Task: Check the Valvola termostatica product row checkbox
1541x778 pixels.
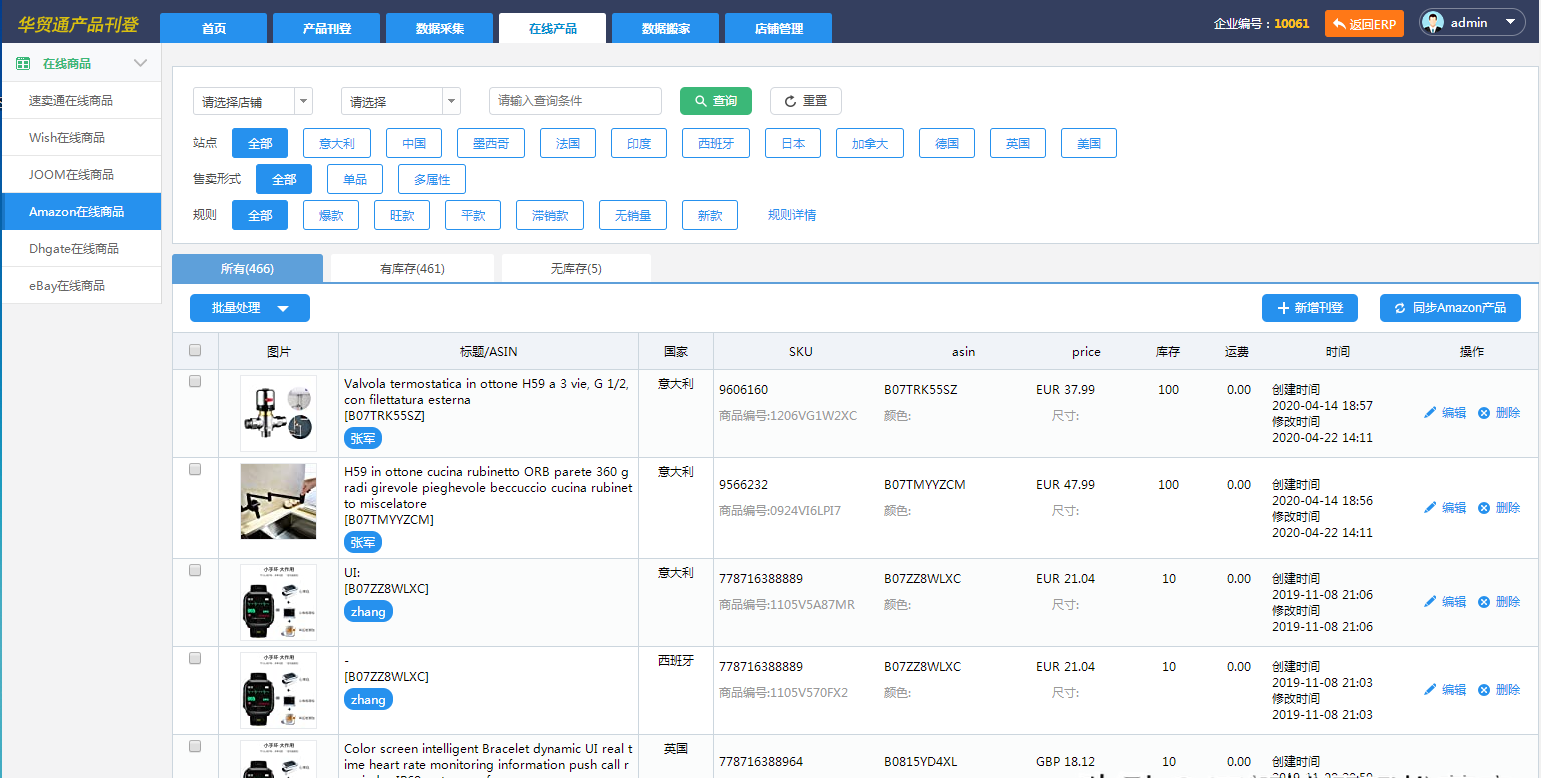Action: pos(195,381)
